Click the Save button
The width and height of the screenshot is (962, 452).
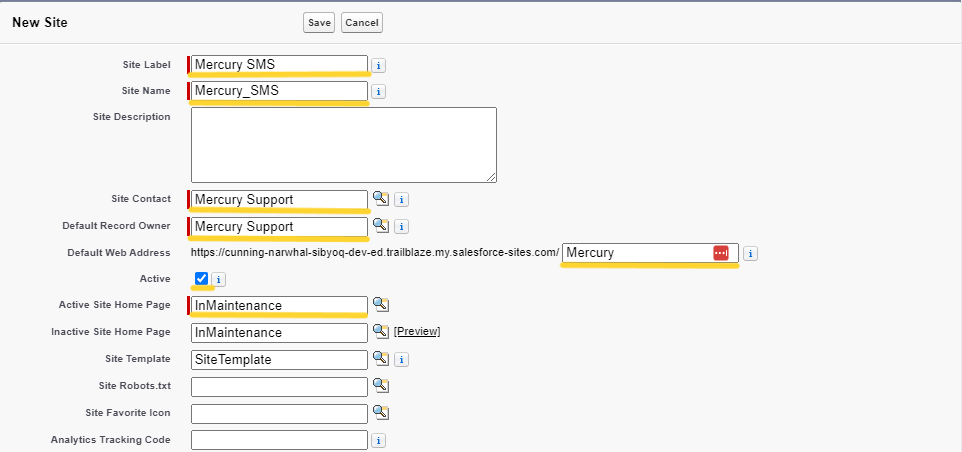tap(319, 23)
